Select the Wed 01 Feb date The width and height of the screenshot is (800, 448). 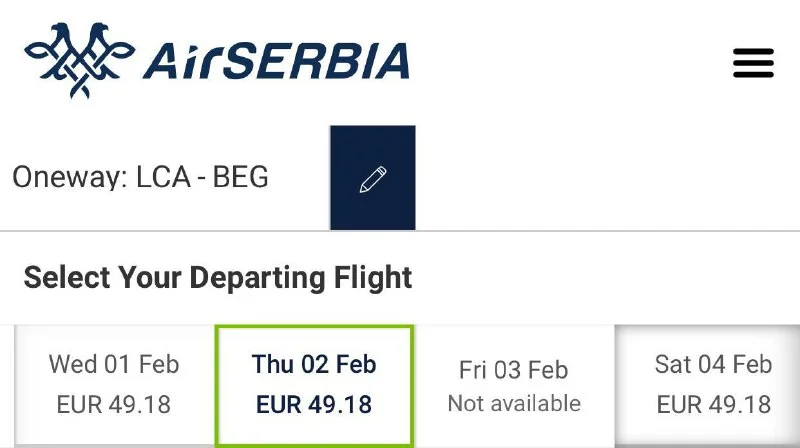[x=114, y=364]
